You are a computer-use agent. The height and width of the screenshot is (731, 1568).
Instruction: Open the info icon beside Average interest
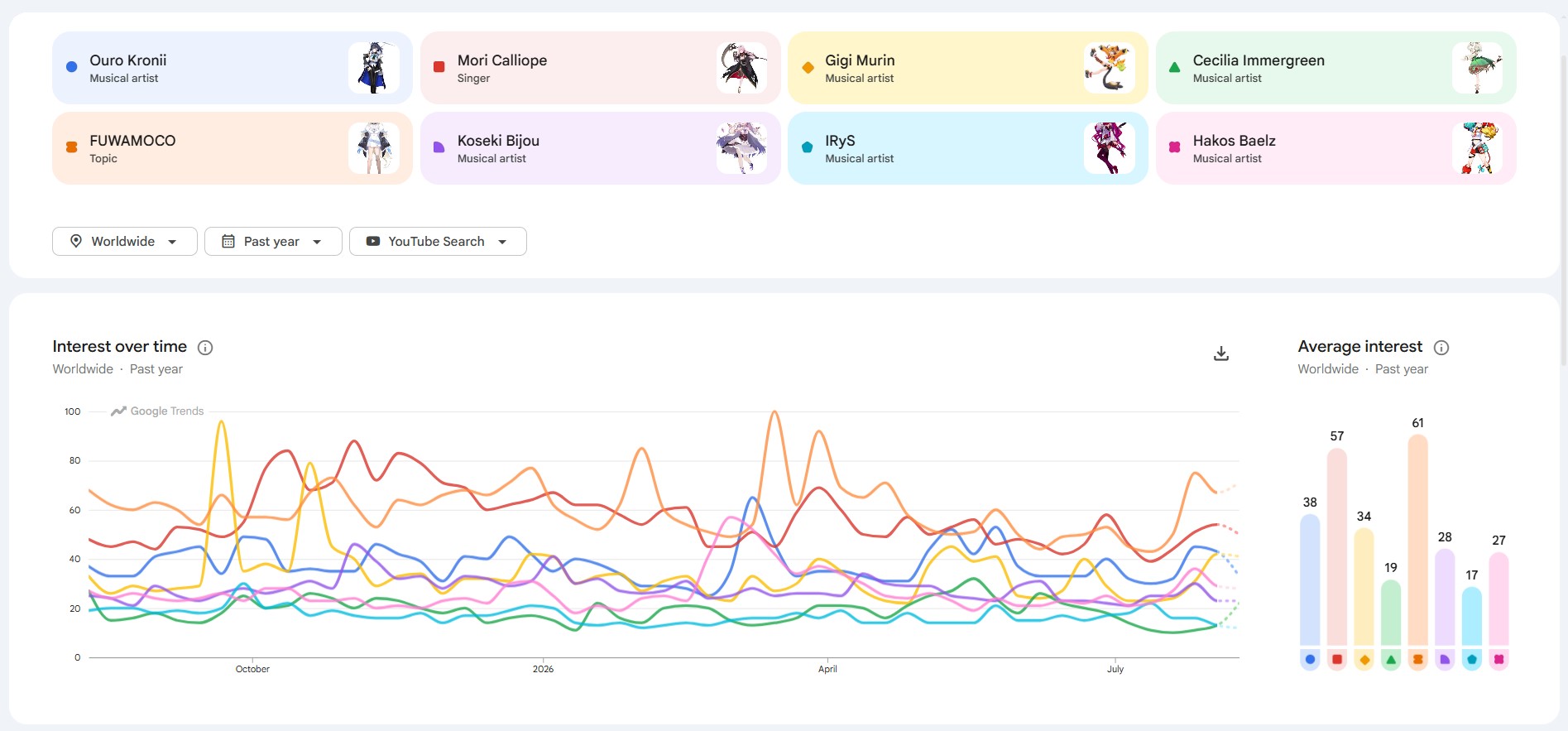click(1441, 348)
